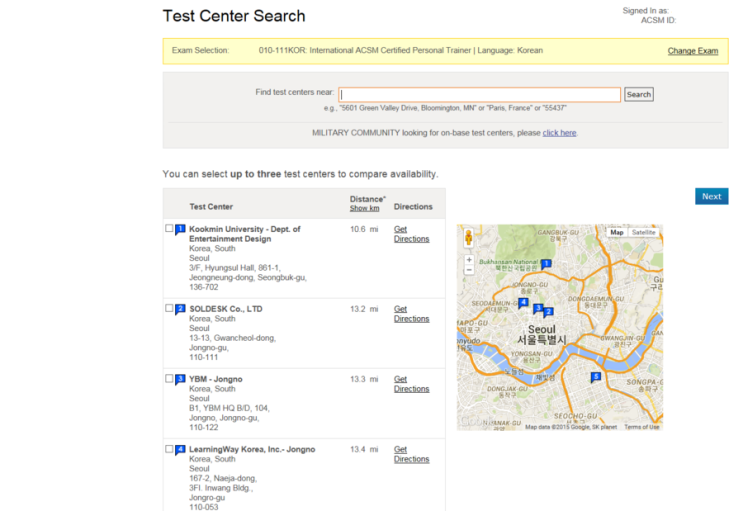Screen dimensions: 743x511
Task: Select the Kookmin University test center checkbox
Action: tap(169, 229)
